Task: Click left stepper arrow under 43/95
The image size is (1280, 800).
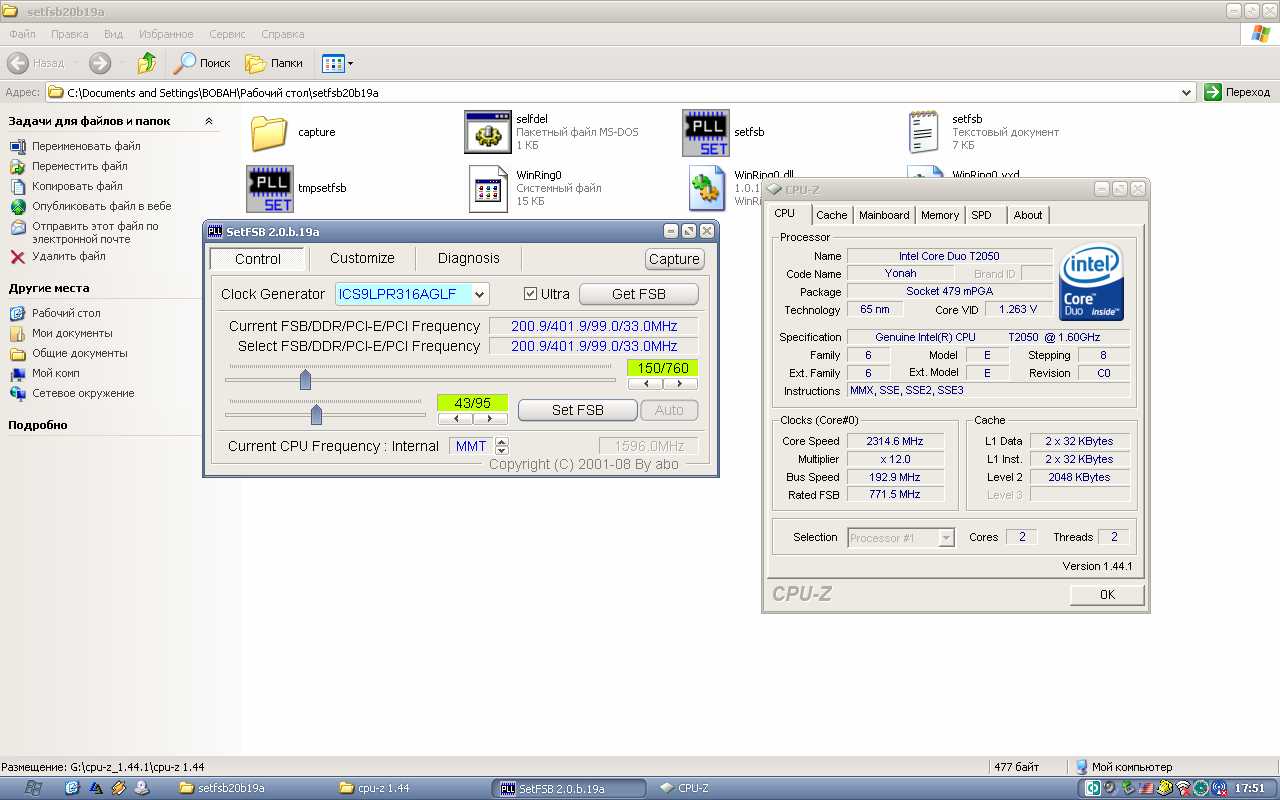Action: tap(456, 419)
